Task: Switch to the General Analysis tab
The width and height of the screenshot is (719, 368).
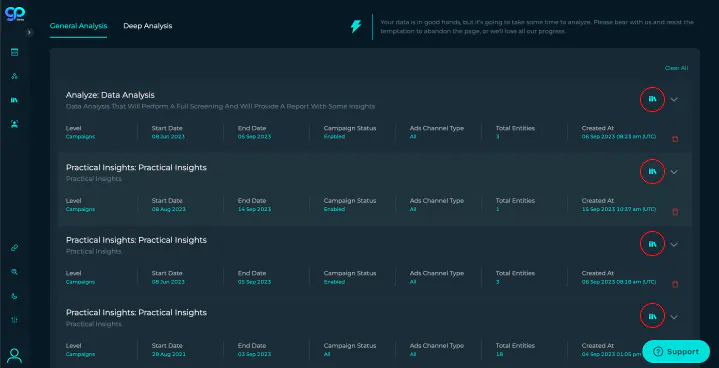Action: coord(78,26)
